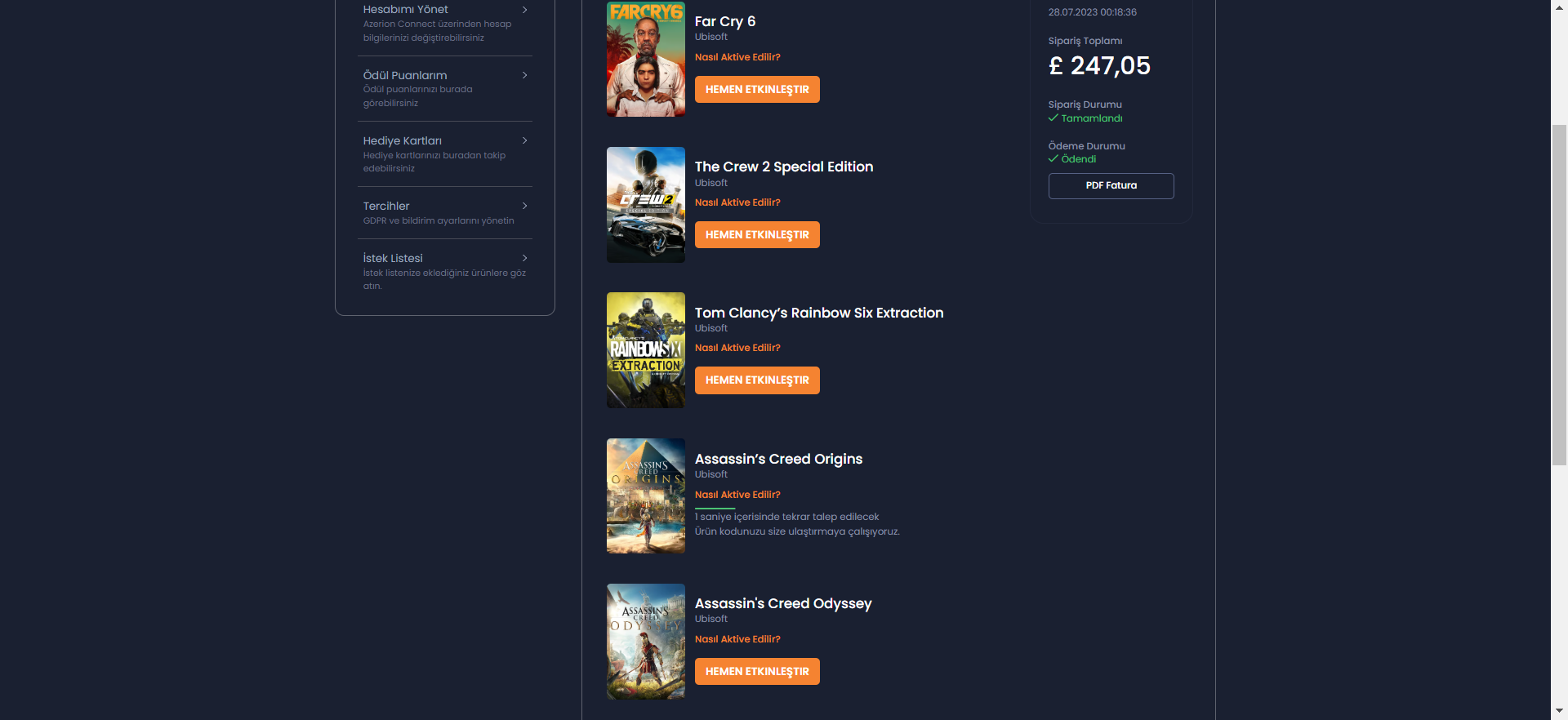Viewport: 1568px width, 720px height.
Task: Click the Tamamlandı order status
Action: point(1085,118)
